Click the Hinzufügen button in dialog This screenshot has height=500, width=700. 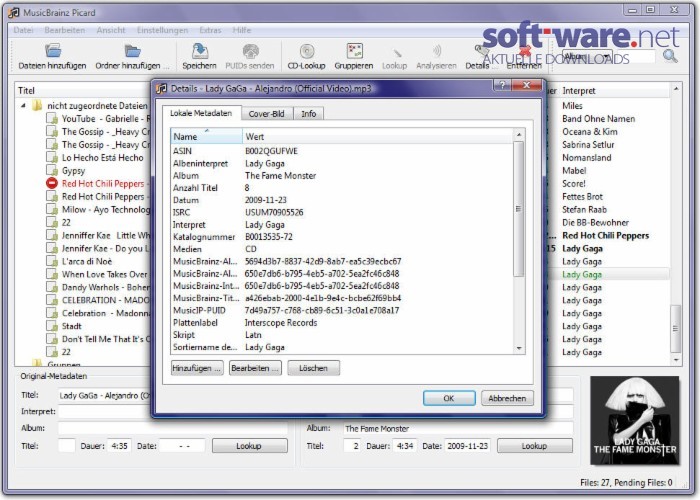[197, 368]
